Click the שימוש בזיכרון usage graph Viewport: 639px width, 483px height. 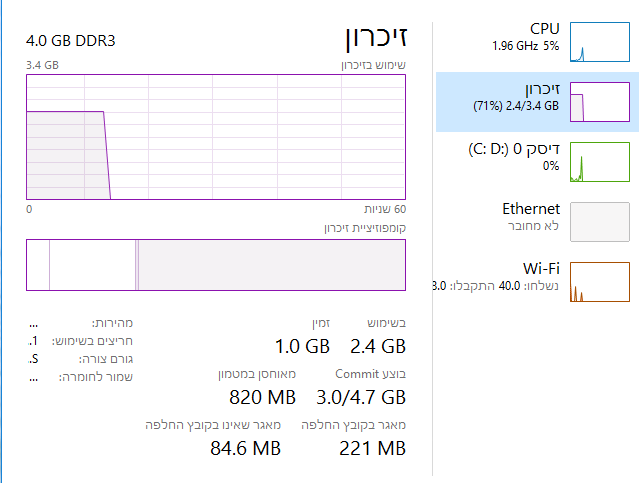click(x=216, y=139)
